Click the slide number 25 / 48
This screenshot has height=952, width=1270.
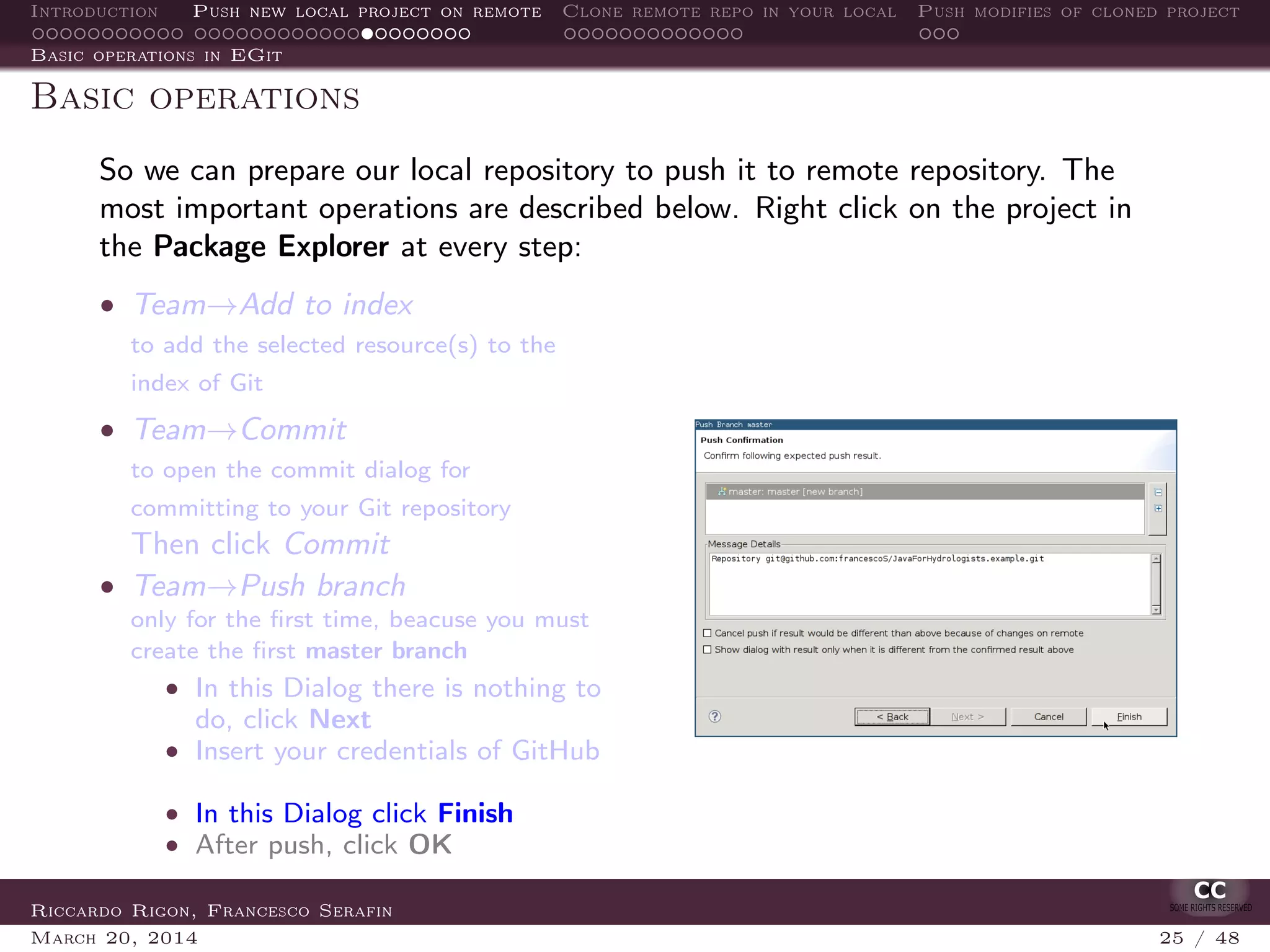[1199, 938]
